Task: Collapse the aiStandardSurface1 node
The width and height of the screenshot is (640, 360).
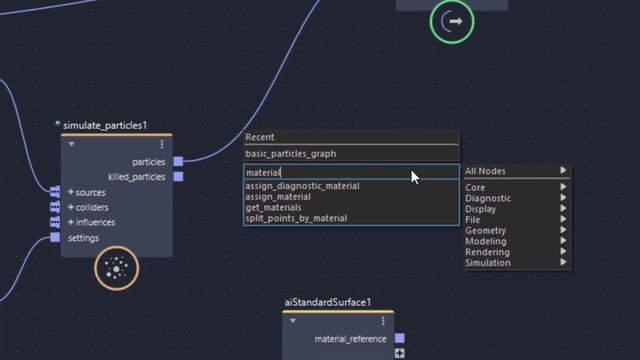Action: point(293,321)
